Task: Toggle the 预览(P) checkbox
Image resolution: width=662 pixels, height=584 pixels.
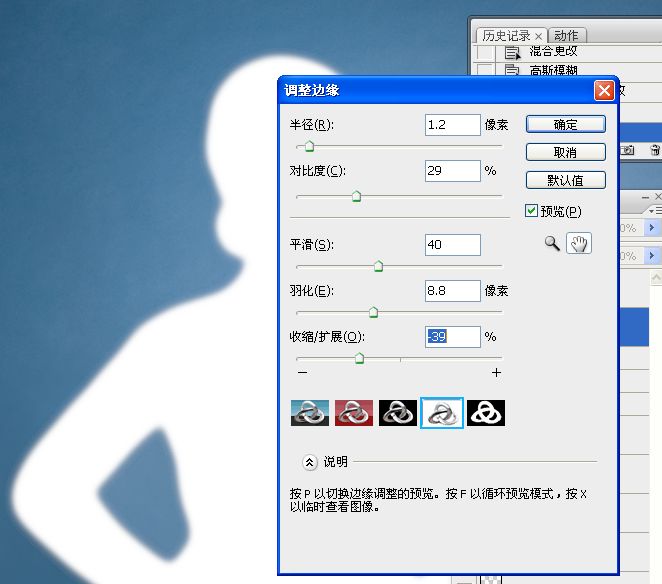Action: point(531,210)
